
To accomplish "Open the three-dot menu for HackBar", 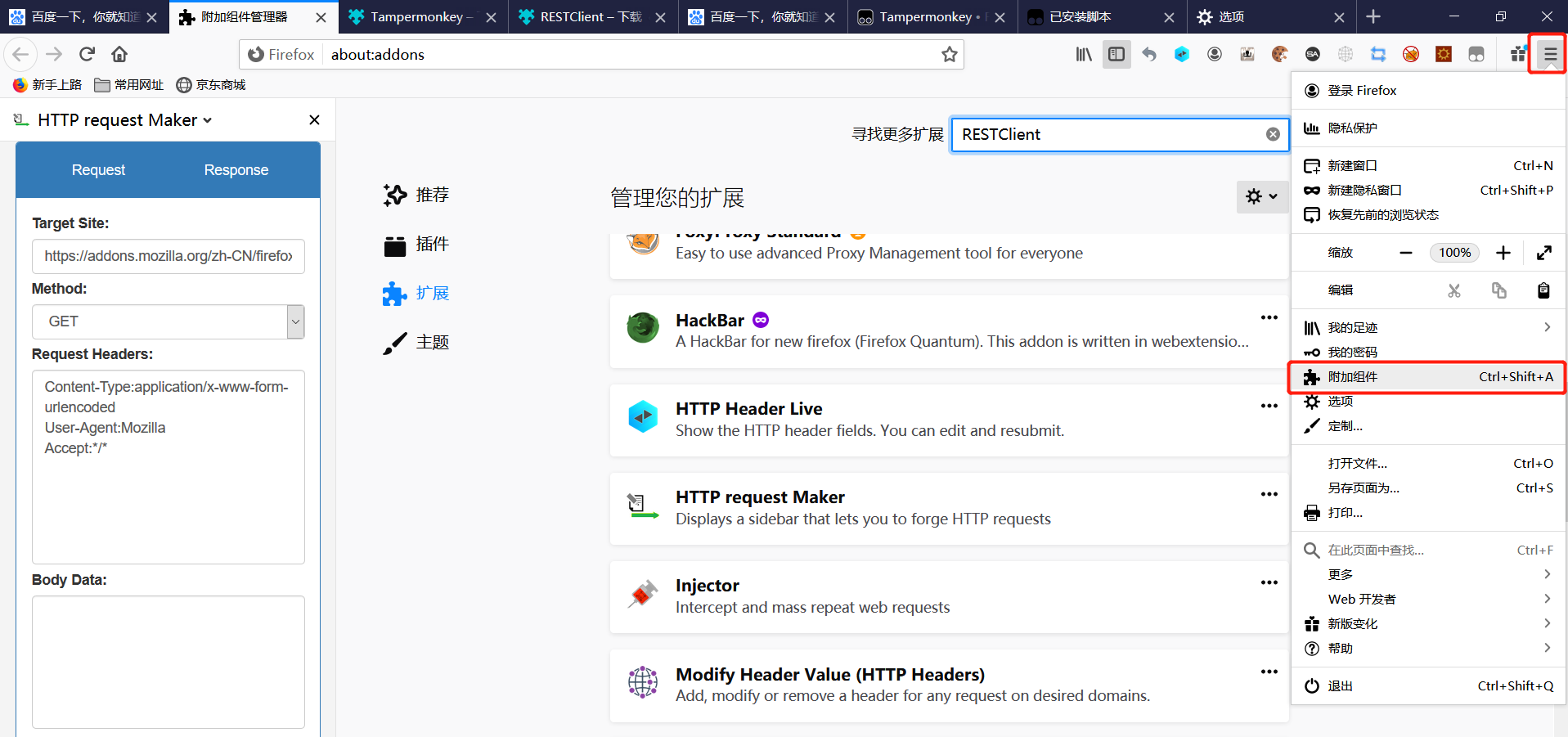I will click(1269, 317).
